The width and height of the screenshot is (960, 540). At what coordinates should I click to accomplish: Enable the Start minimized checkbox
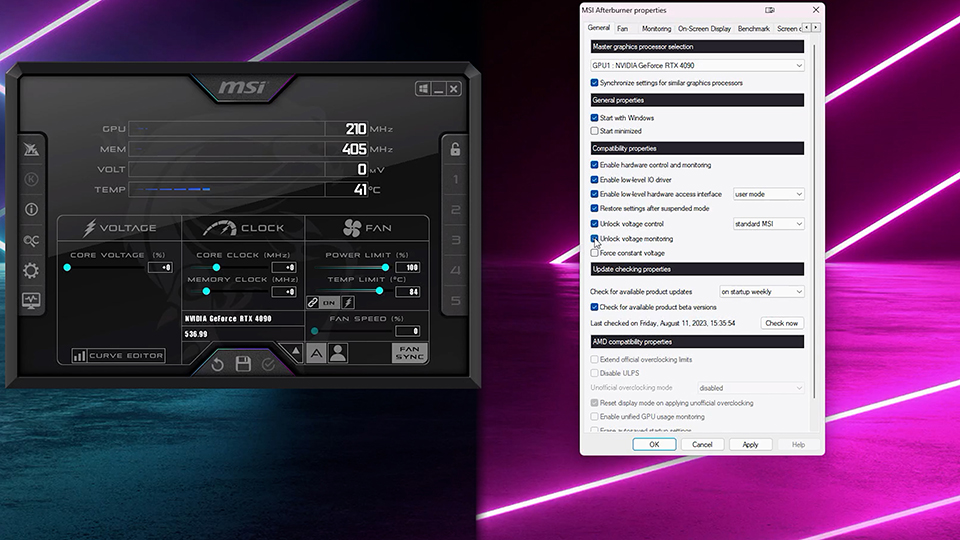pyautogui.click(x=595, y=131)
